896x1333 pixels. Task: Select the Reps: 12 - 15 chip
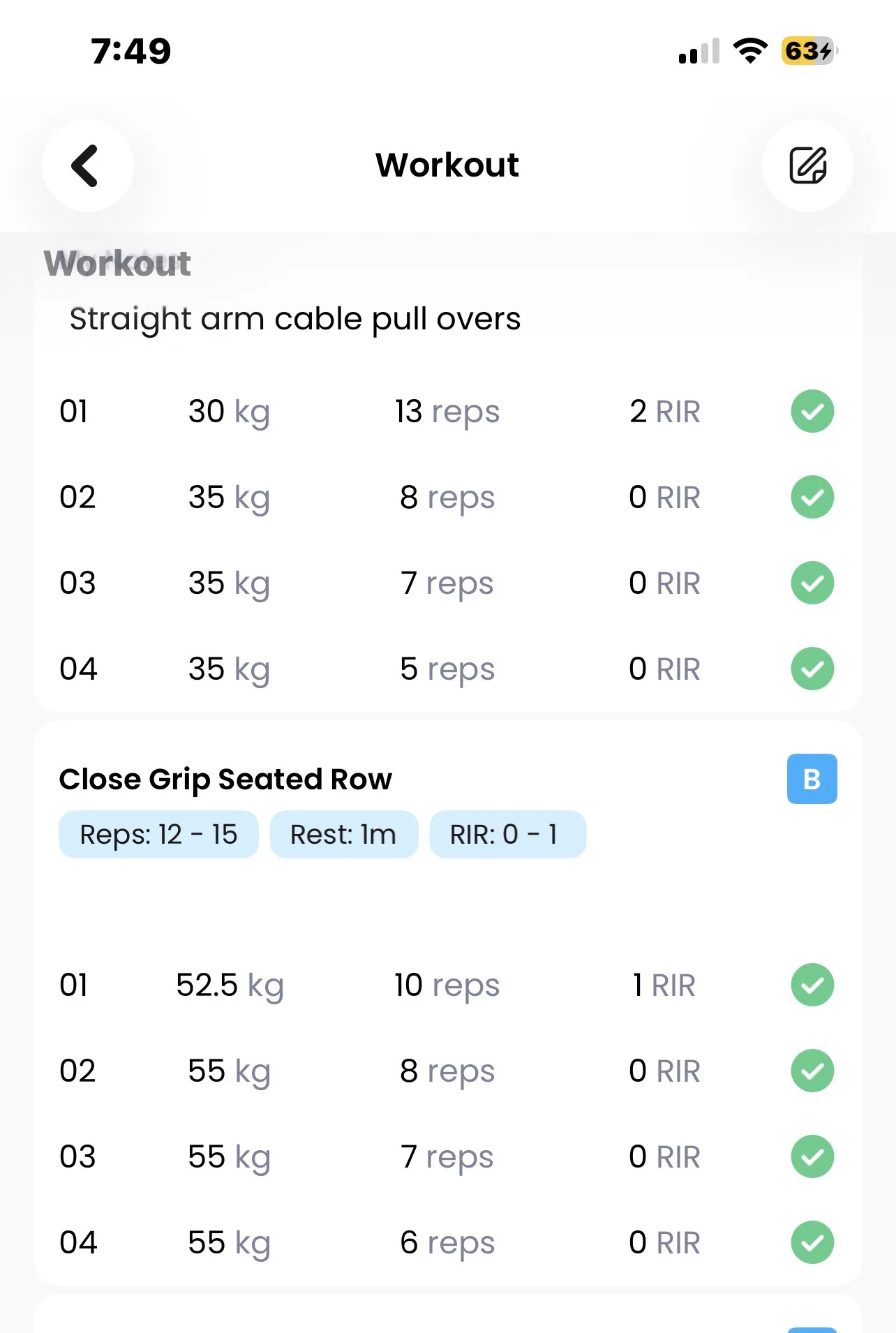click(158, 834)
